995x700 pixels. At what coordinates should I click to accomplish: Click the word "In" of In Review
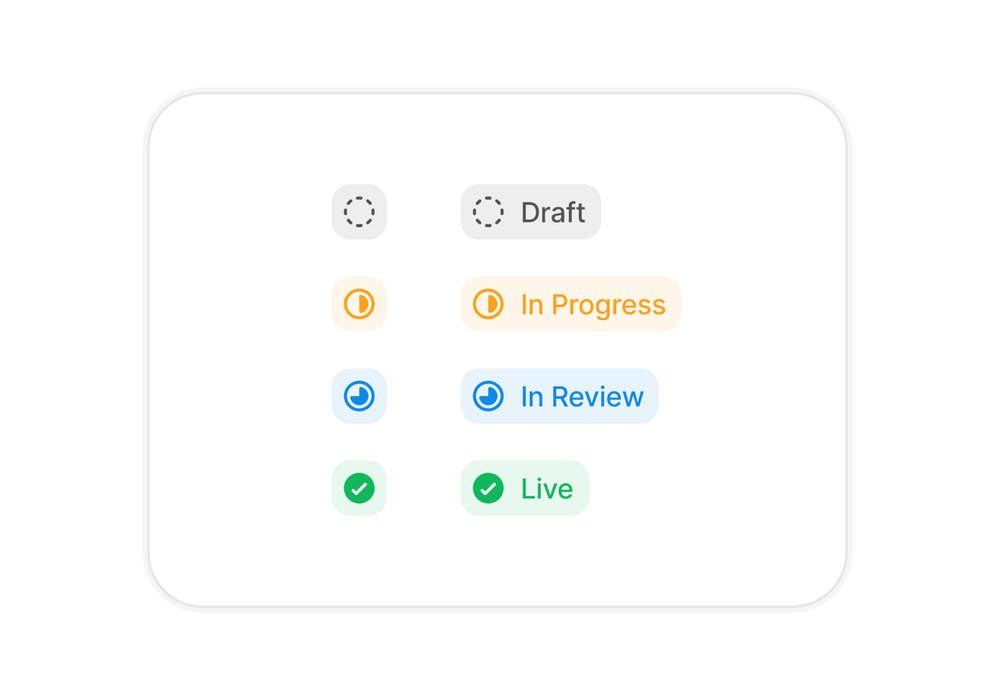pos(532,397)
